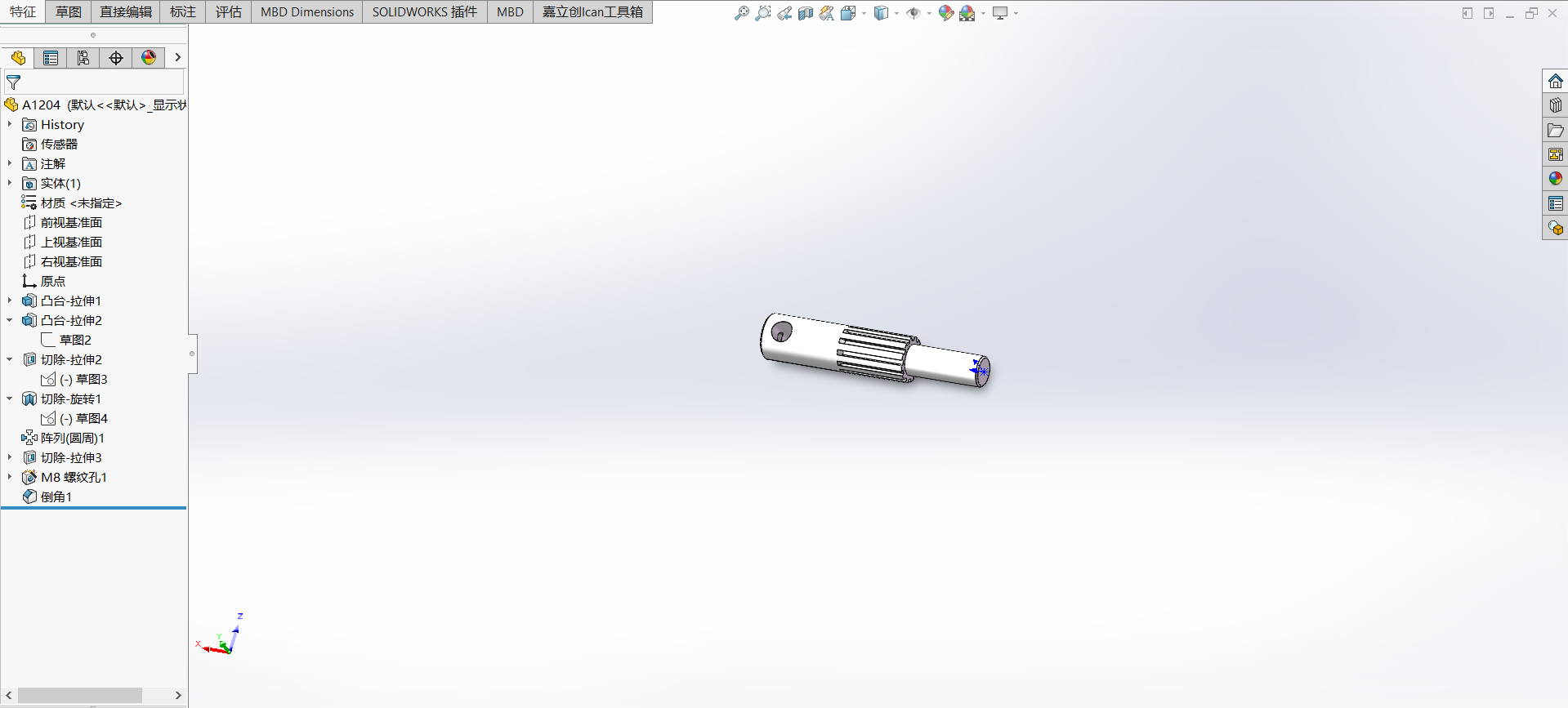Select the Zoom to Area tool
The height and width of the screenshot is (708, 1568).
point(763,13)
